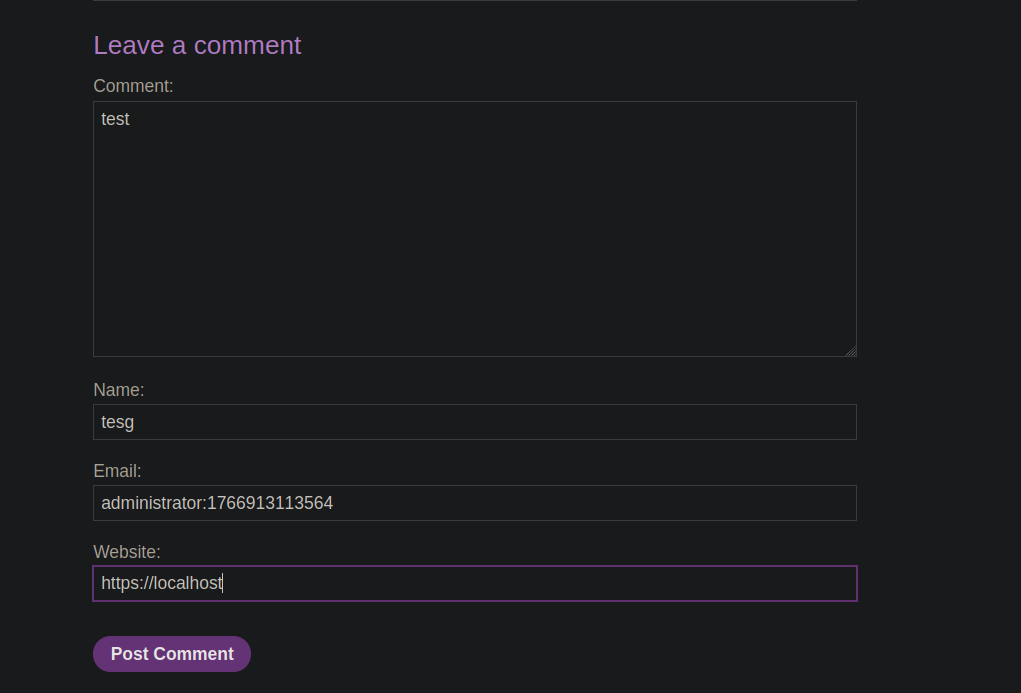Focus the Name input field
The width and height of the screenshot is (1021, 693).
475,422
